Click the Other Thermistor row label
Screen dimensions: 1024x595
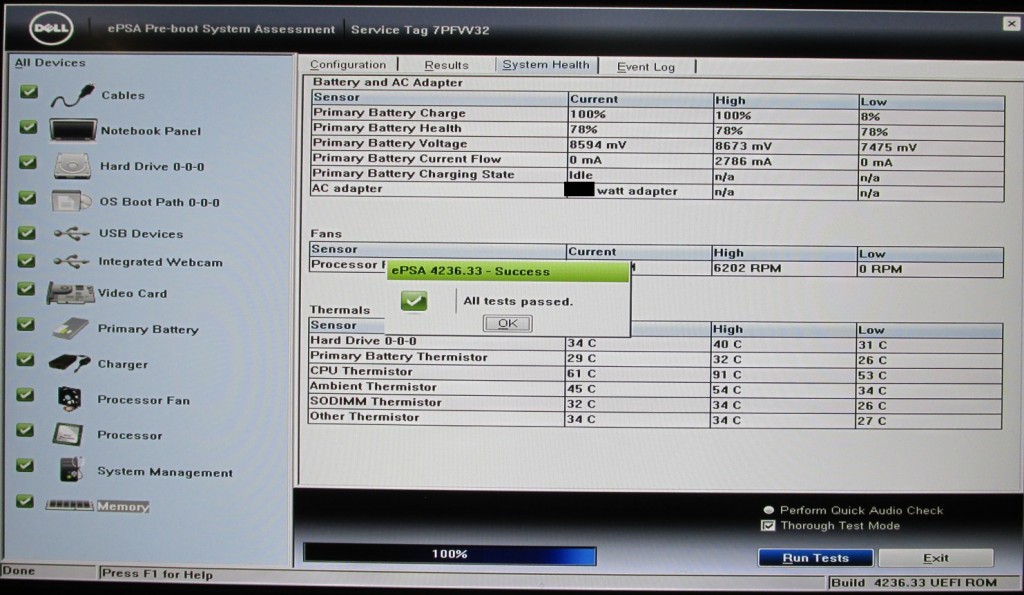pyautogui.click(x=364, y=417)
